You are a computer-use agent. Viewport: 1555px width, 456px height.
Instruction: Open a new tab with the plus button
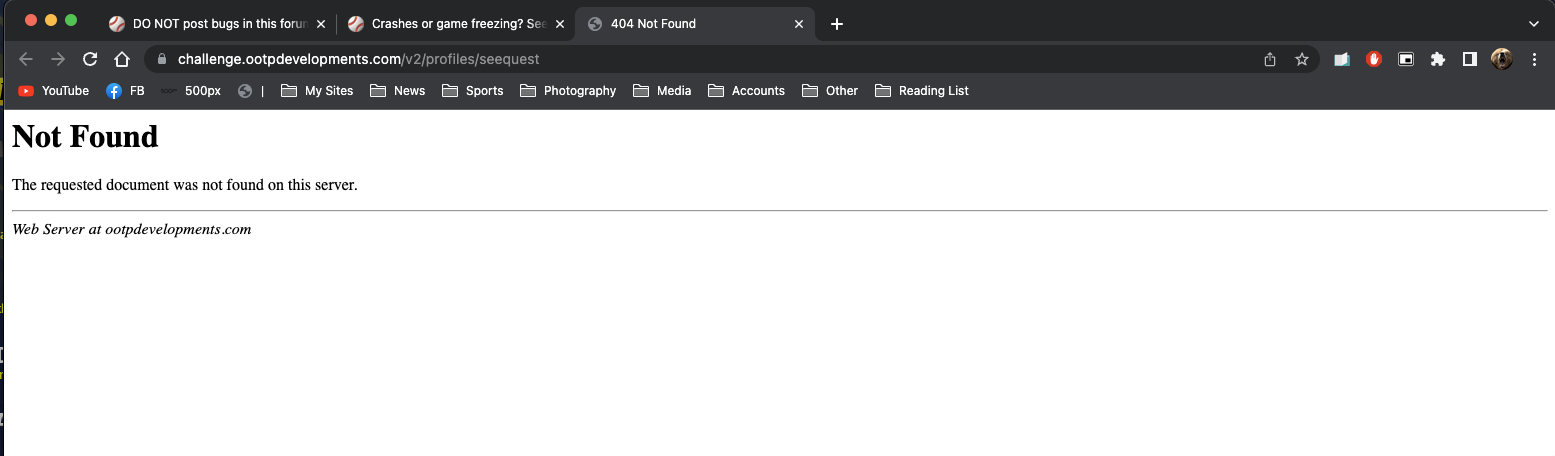tap(837, 24)
